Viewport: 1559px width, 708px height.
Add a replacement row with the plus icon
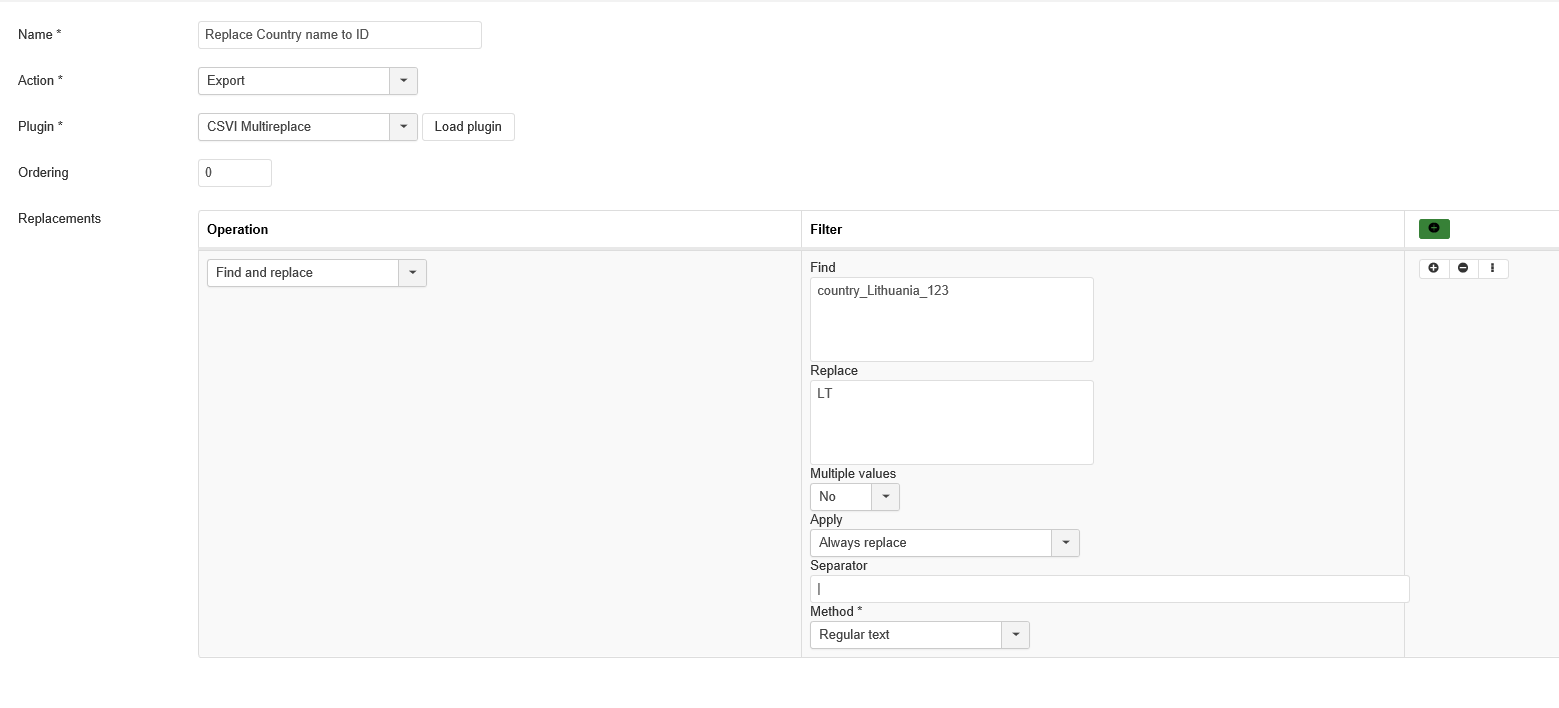point(1434,268)
